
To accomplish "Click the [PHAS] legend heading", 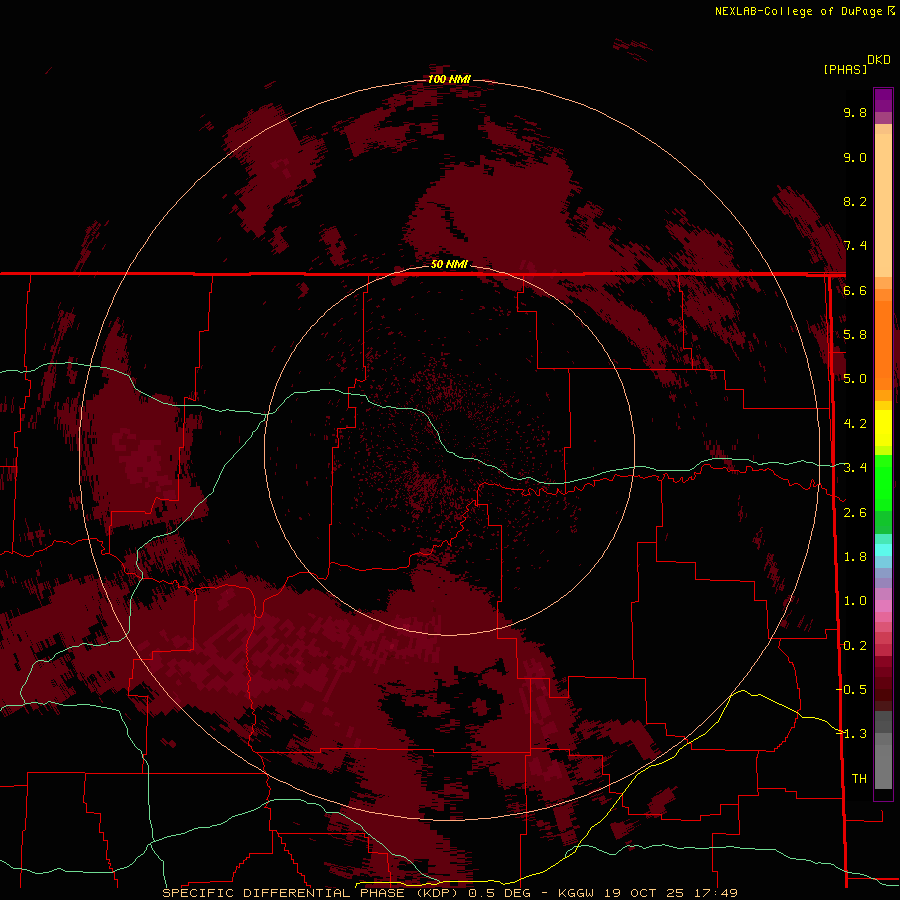I will (845, 69).
